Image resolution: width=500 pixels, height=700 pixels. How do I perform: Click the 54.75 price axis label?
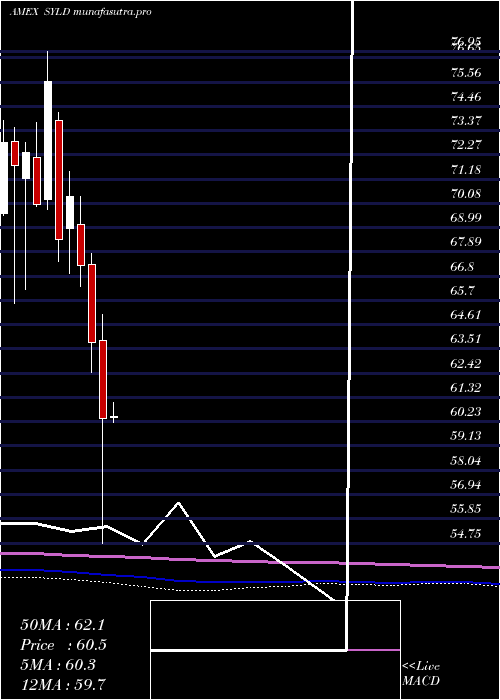pos(466,533)
